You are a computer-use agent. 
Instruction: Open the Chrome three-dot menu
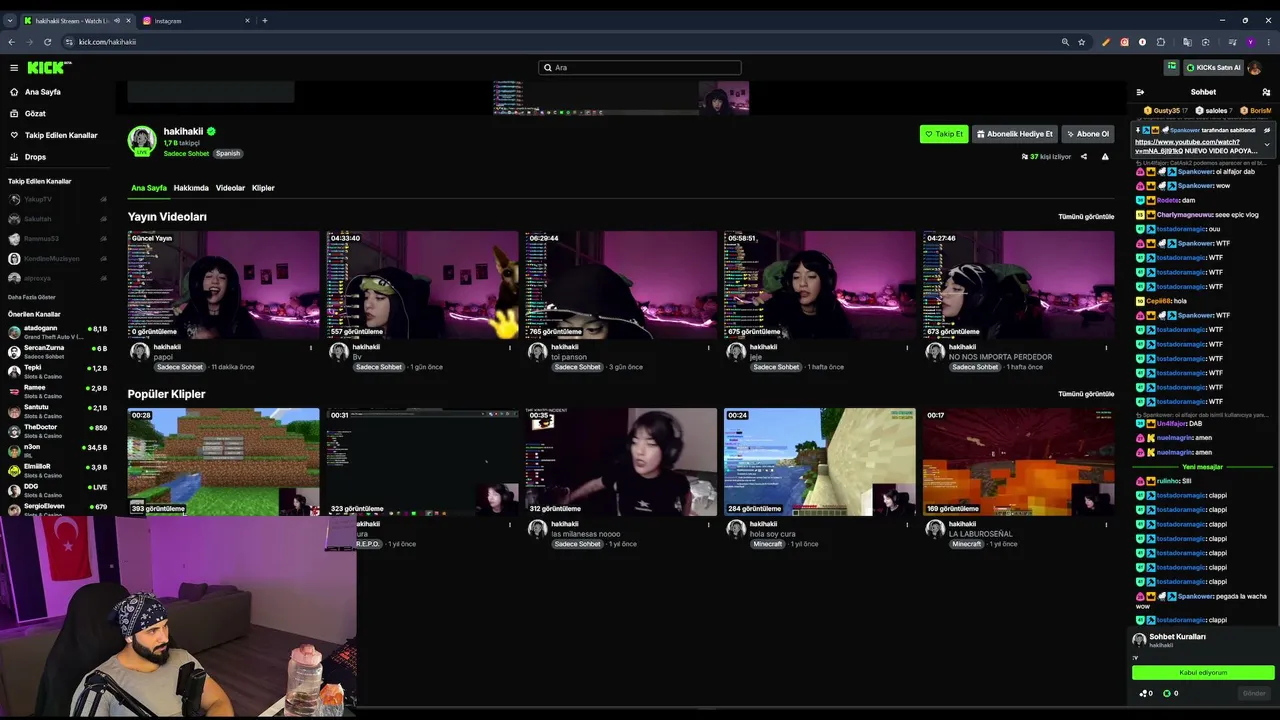click(x=1268, y=42)
